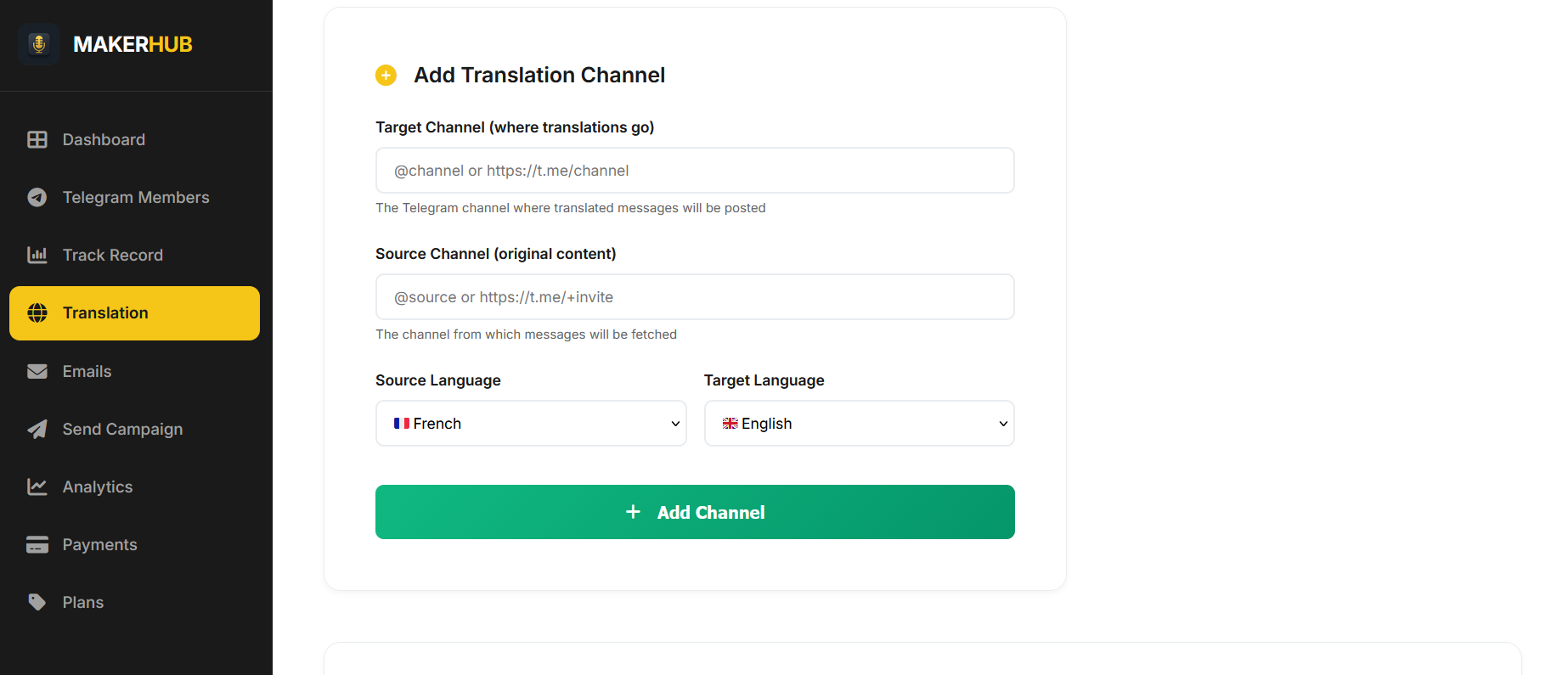Open the Target Language dropdown showing English

coord(859,423)
